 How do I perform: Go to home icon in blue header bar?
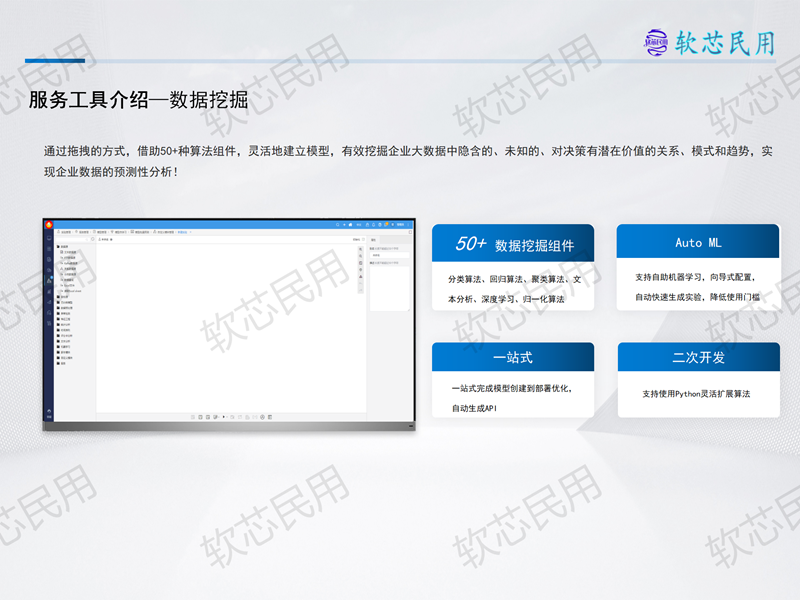pyautogui.click(x=351, y=224)
